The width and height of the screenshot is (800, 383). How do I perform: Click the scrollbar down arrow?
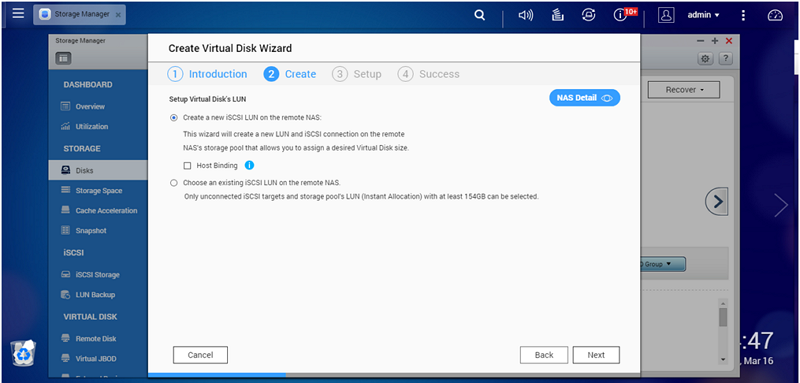pos(722,360)
